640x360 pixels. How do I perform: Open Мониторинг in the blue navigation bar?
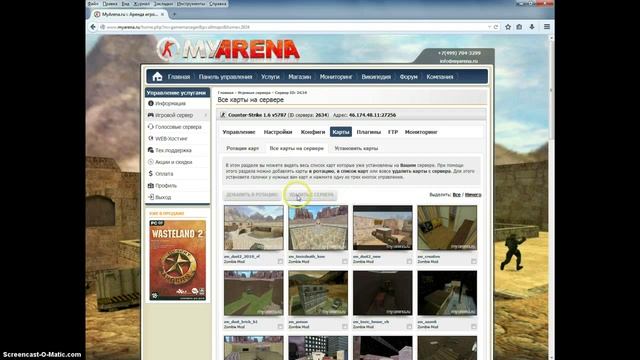pyautogui.click(x=336, y=77)
